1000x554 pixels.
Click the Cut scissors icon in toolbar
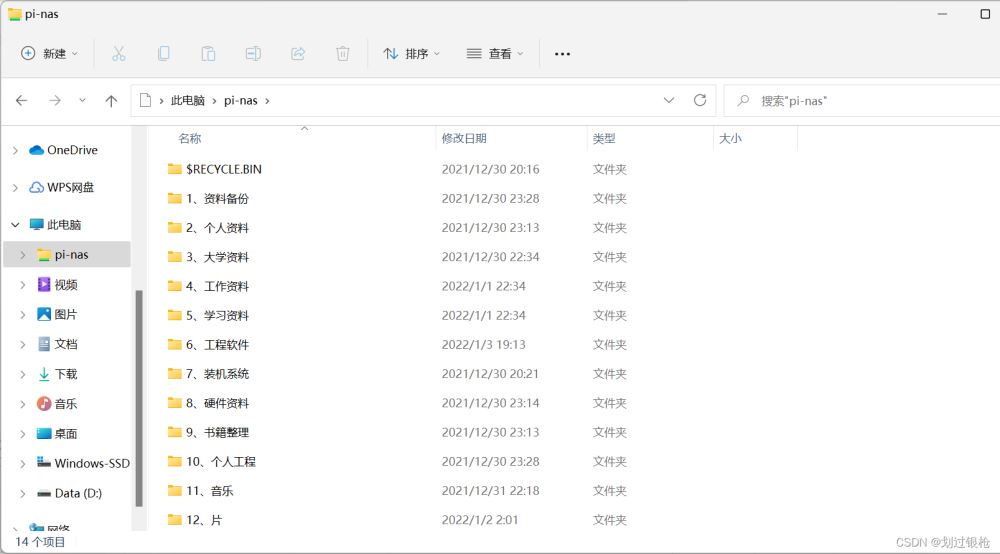click(118, 54)
